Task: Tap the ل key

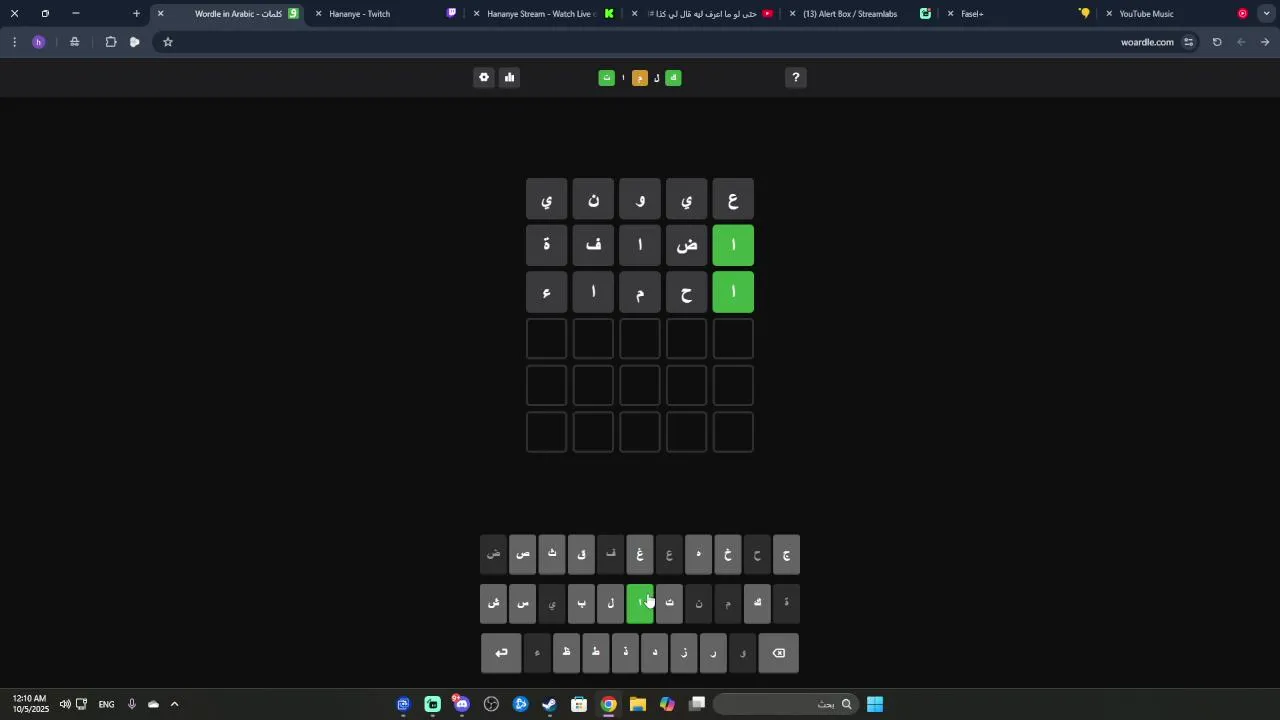Action: 611,603
